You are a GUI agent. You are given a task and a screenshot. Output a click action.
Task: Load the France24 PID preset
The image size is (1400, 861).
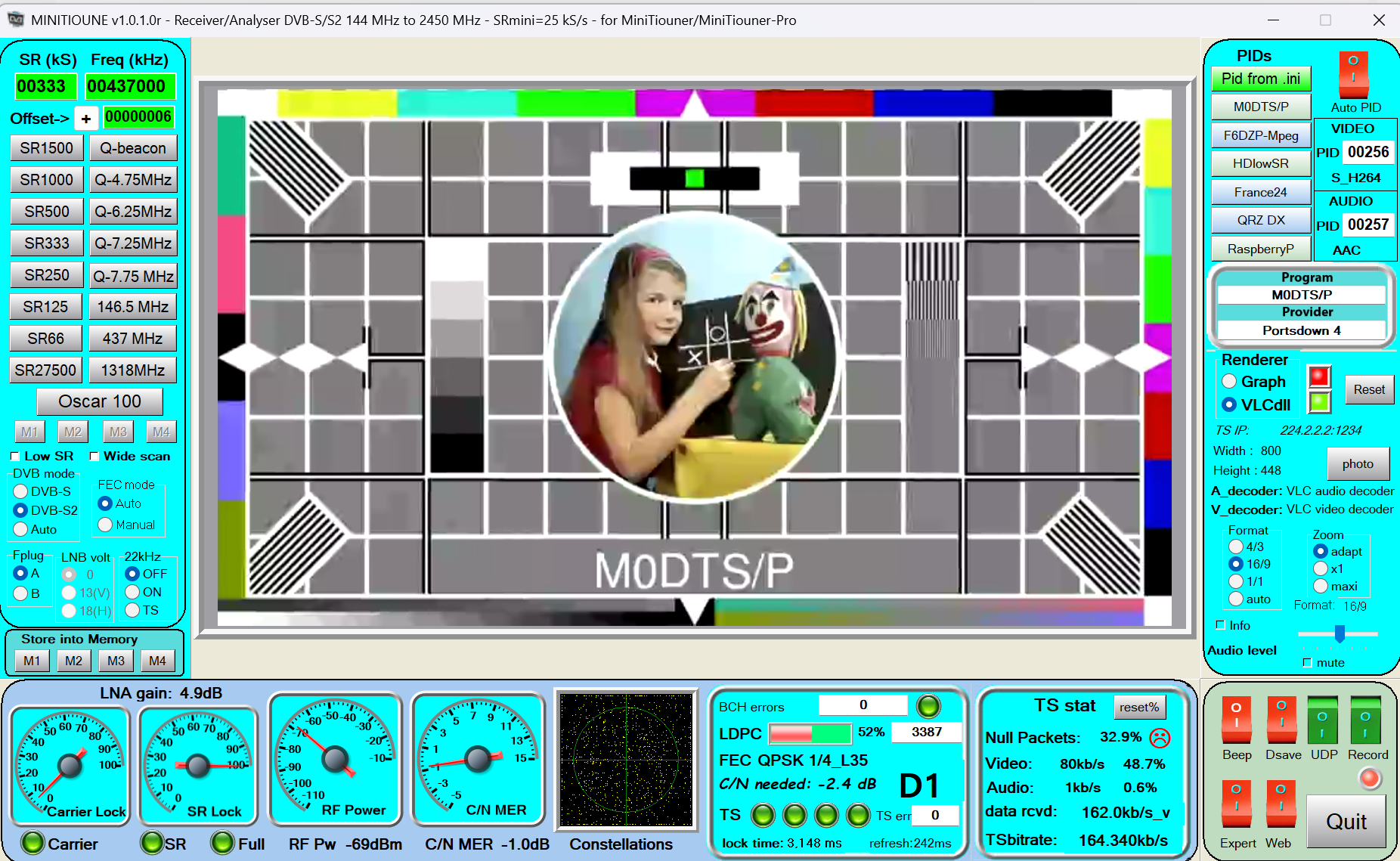(x=1260, y=192)
